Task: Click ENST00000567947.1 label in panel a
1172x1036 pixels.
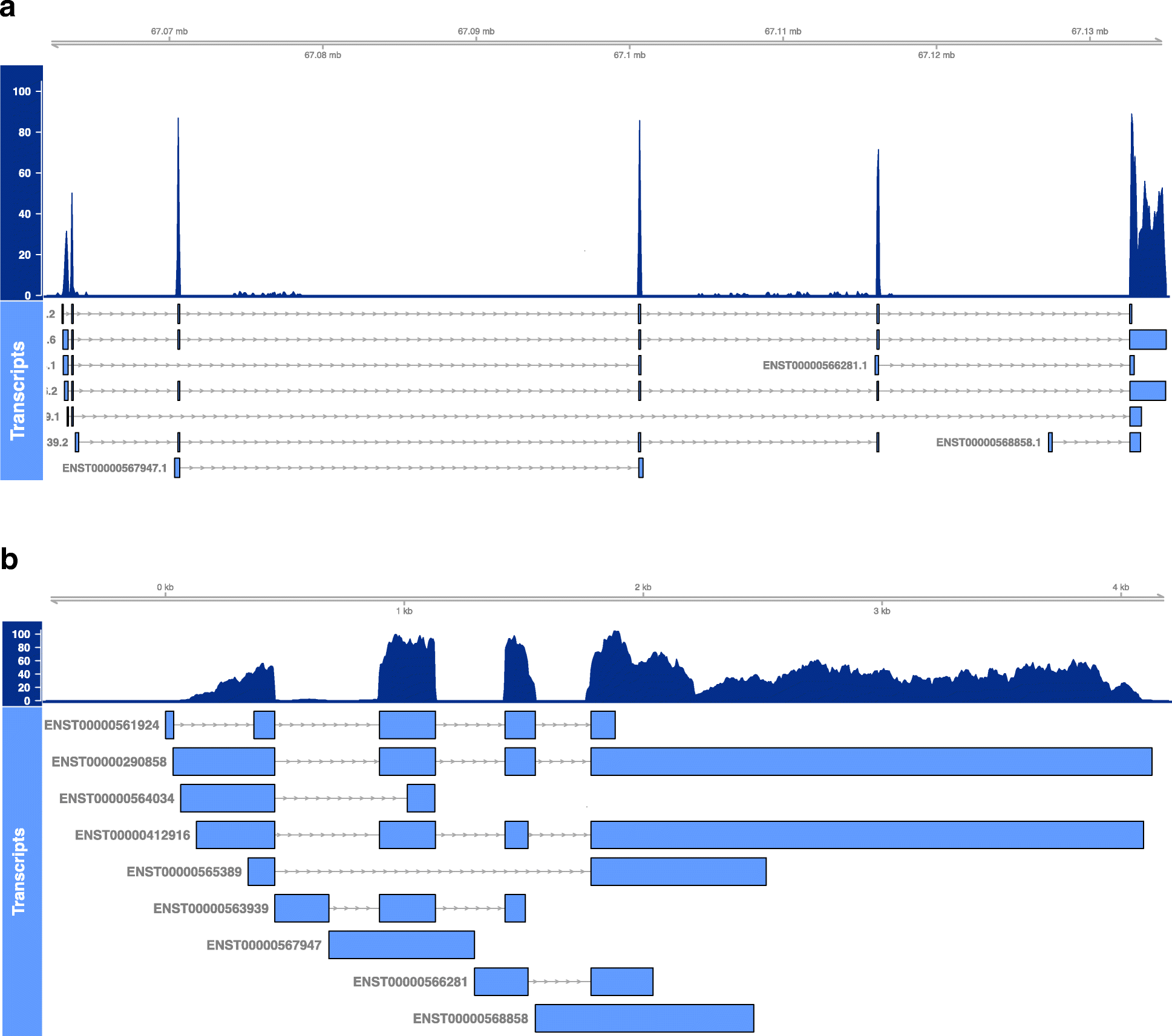Action: (114, 468)
